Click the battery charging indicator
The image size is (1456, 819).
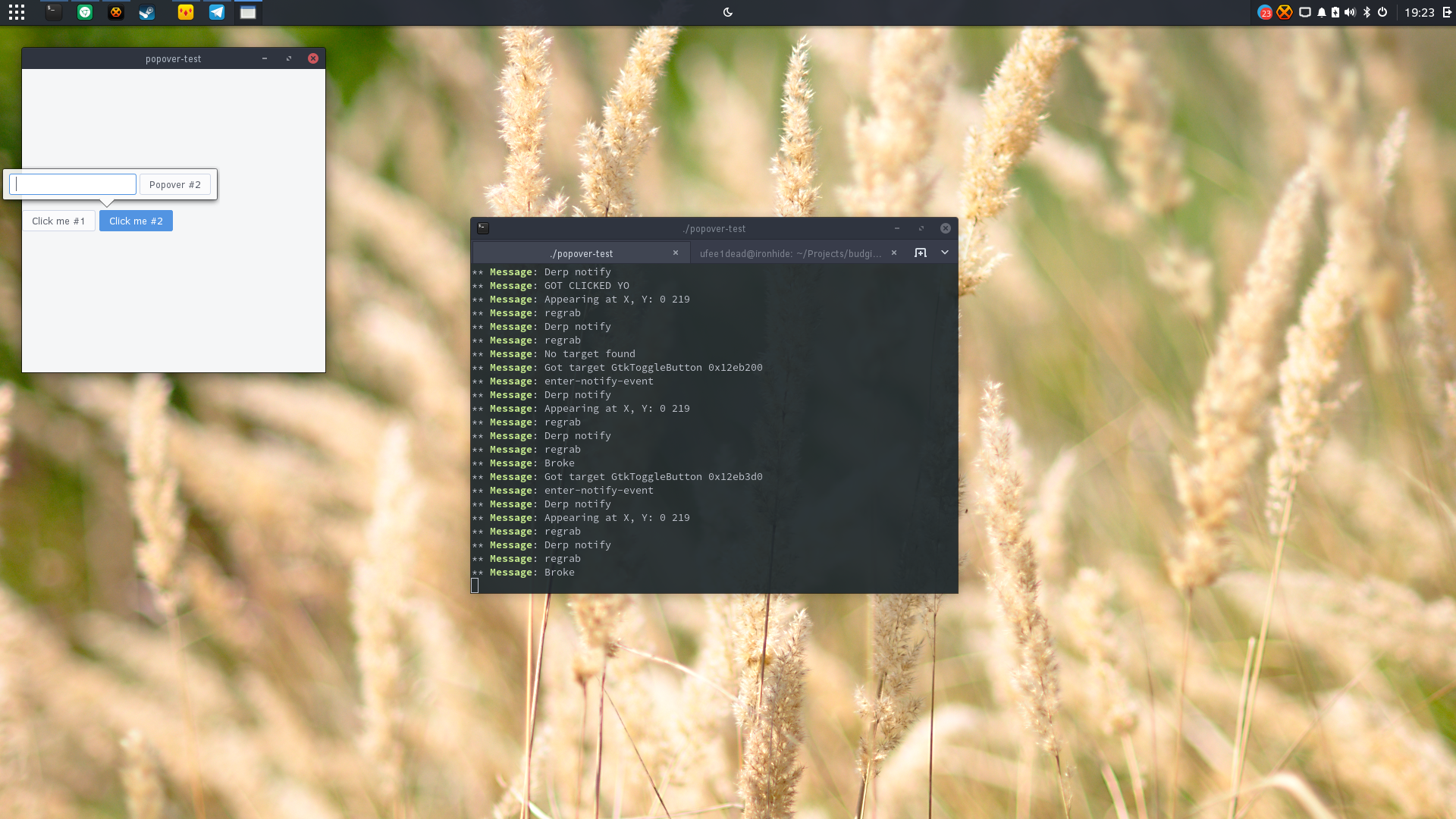pyautogui.click(x=1335, y=12)
